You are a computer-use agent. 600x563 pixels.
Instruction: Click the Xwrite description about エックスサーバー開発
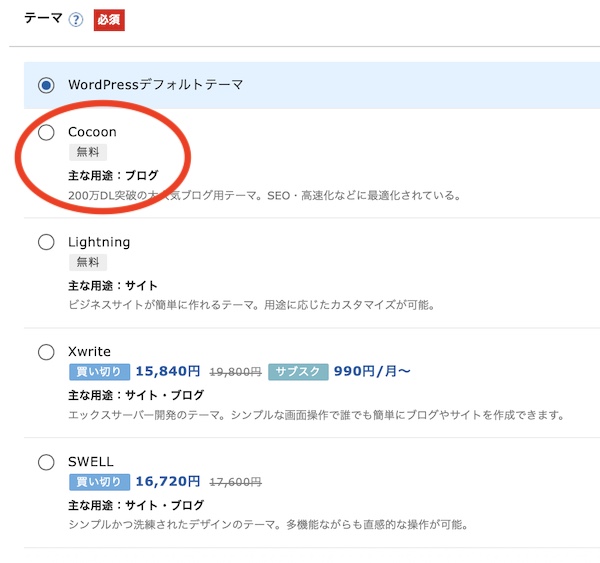[316, 415]
